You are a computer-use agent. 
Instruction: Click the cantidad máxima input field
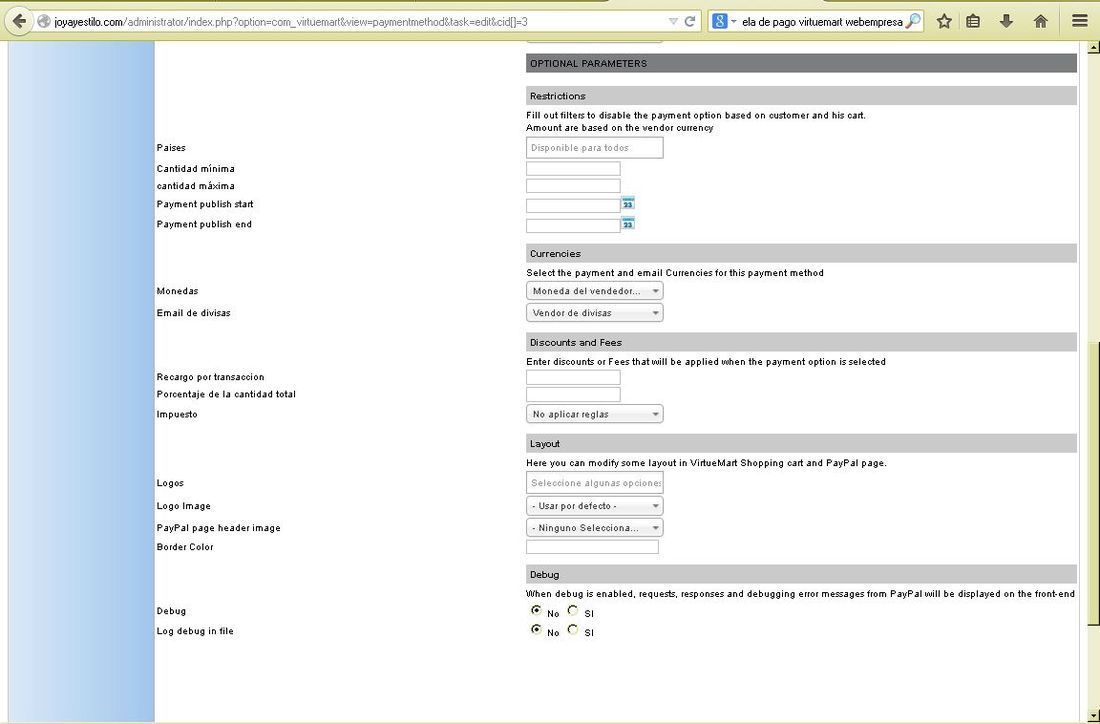573,186
